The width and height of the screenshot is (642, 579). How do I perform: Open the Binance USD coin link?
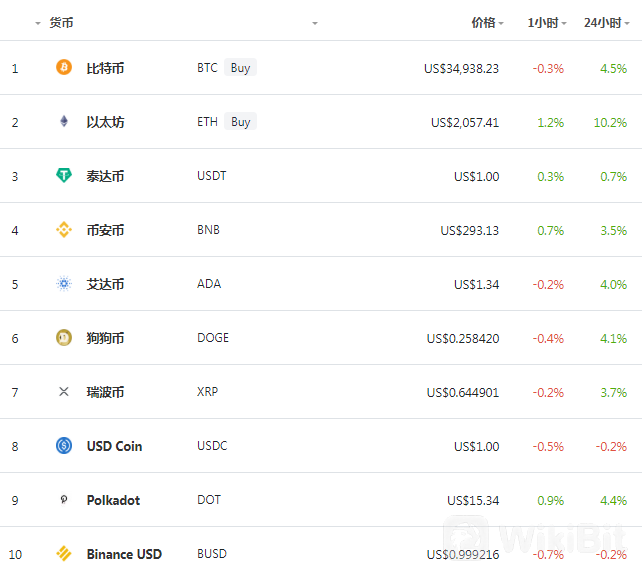[124, 554]
